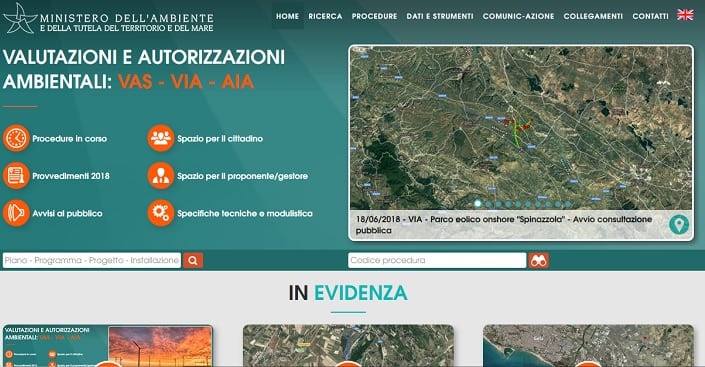Viewport: 705px width, 367px height.
Task: Open the PROCEDURE menu
Action: point(374,16)
